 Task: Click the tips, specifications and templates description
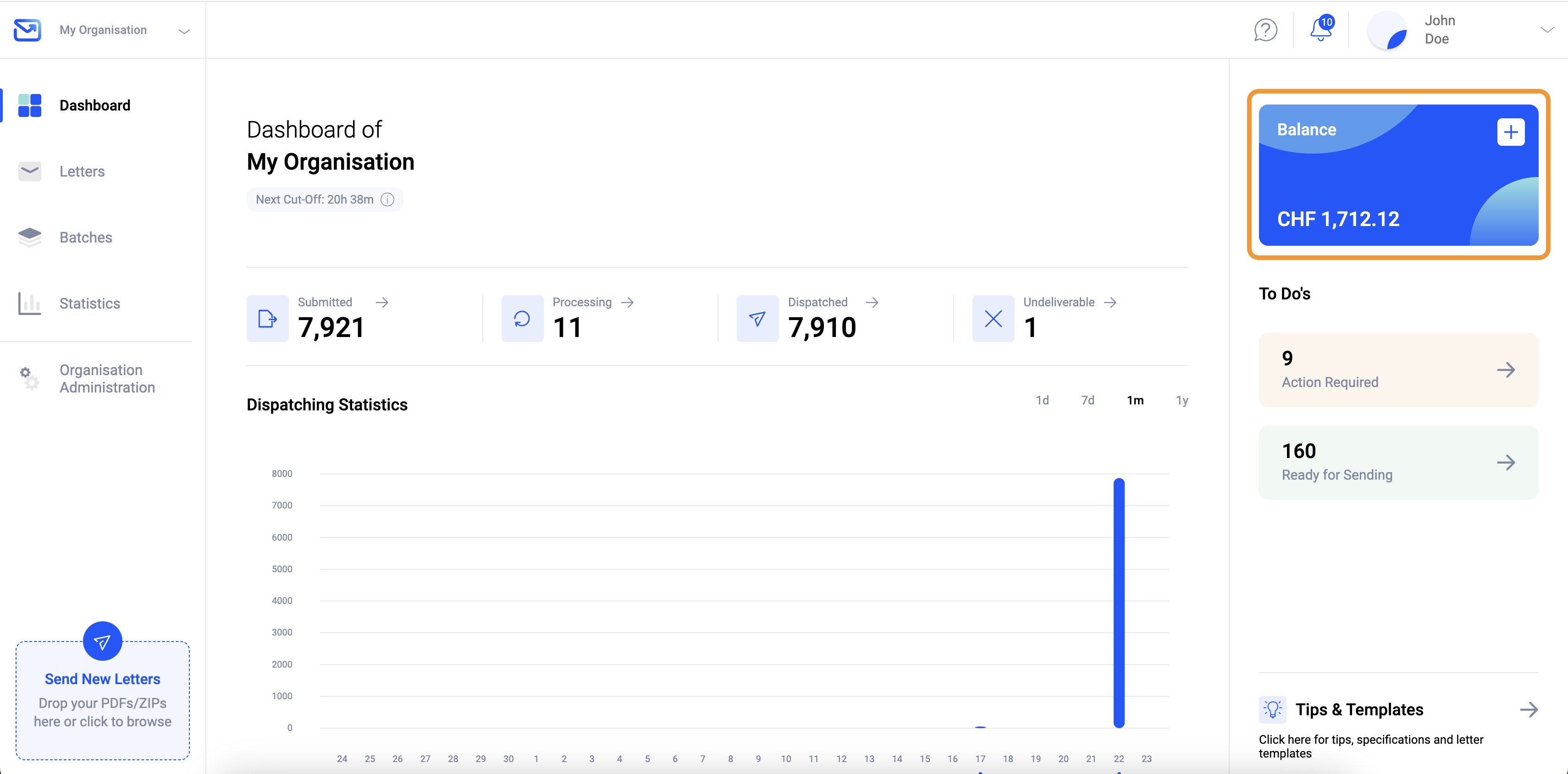[x=1371, y=746]
